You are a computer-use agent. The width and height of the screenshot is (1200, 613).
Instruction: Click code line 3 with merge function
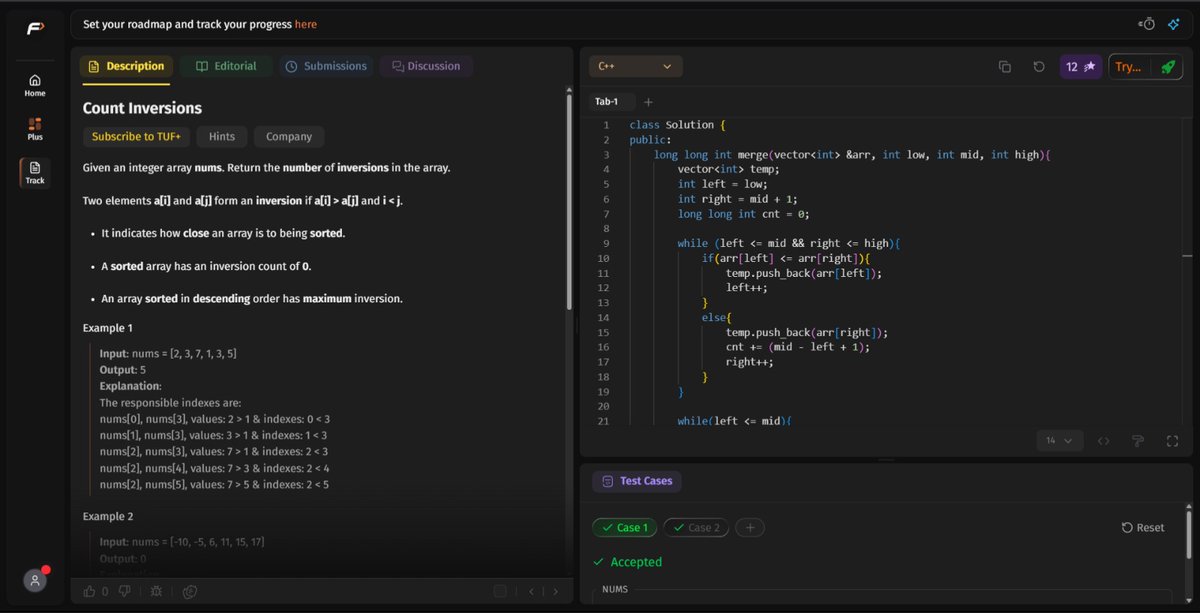pyautogui.click(x=852, y=154)
